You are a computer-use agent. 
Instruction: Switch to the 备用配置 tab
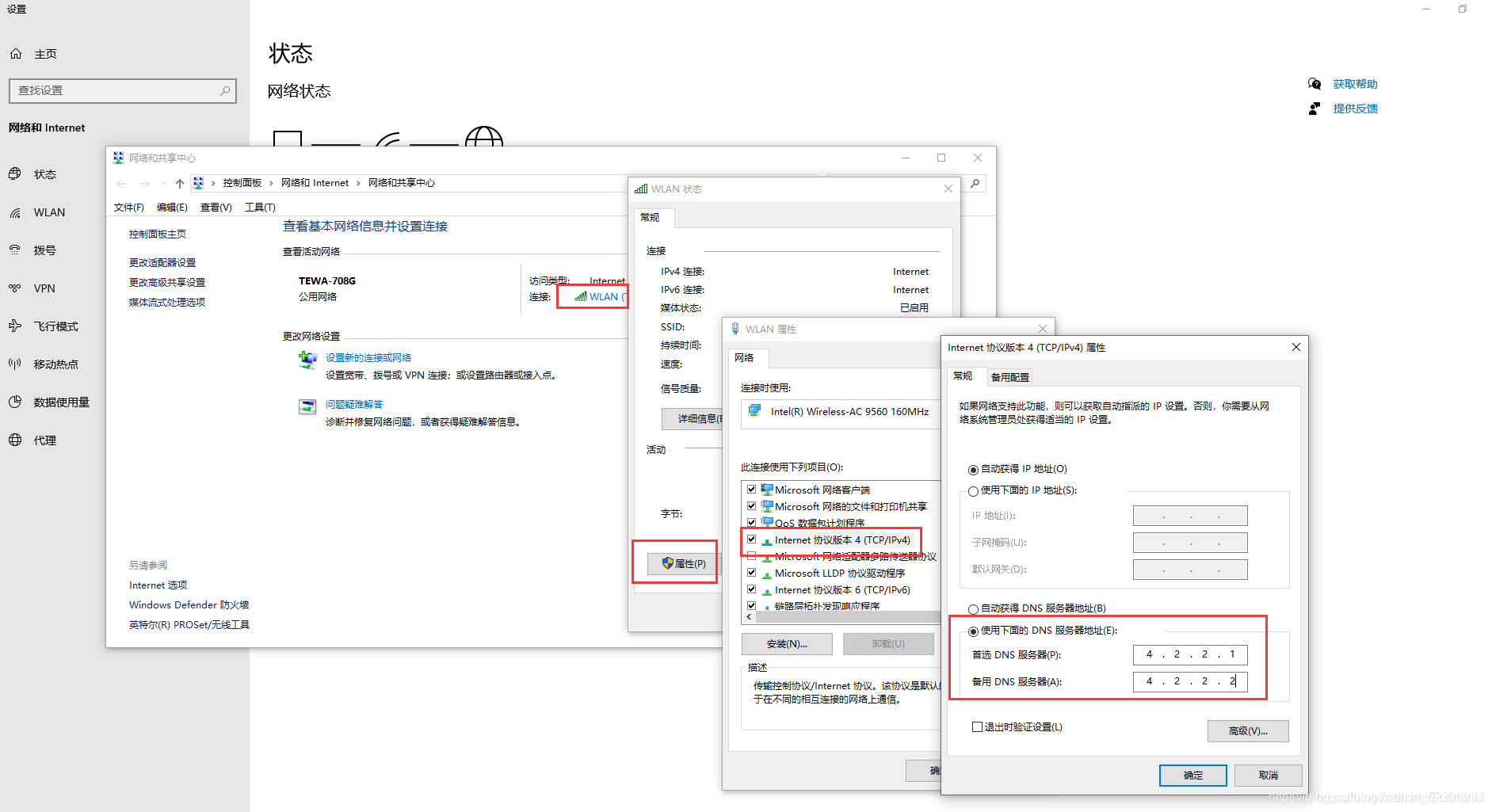tap(1010, 377)
